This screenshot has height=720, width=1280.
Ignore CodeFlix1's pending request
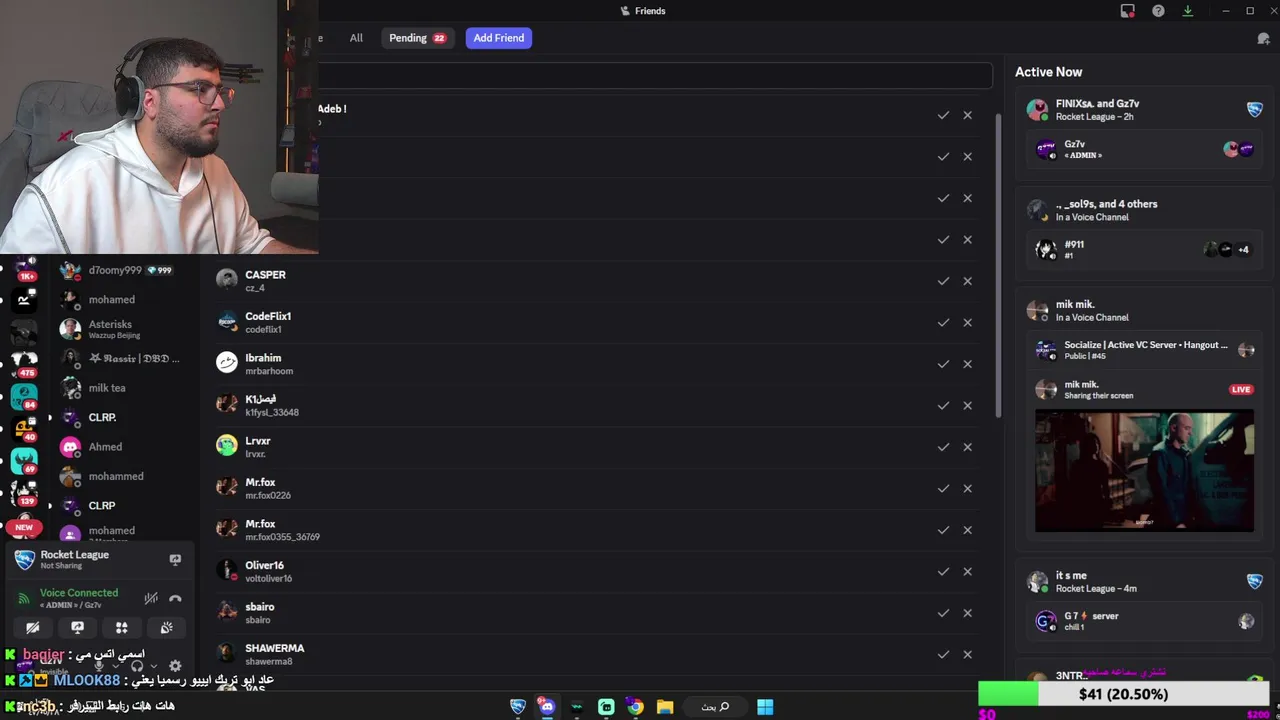tap(967, 323)
